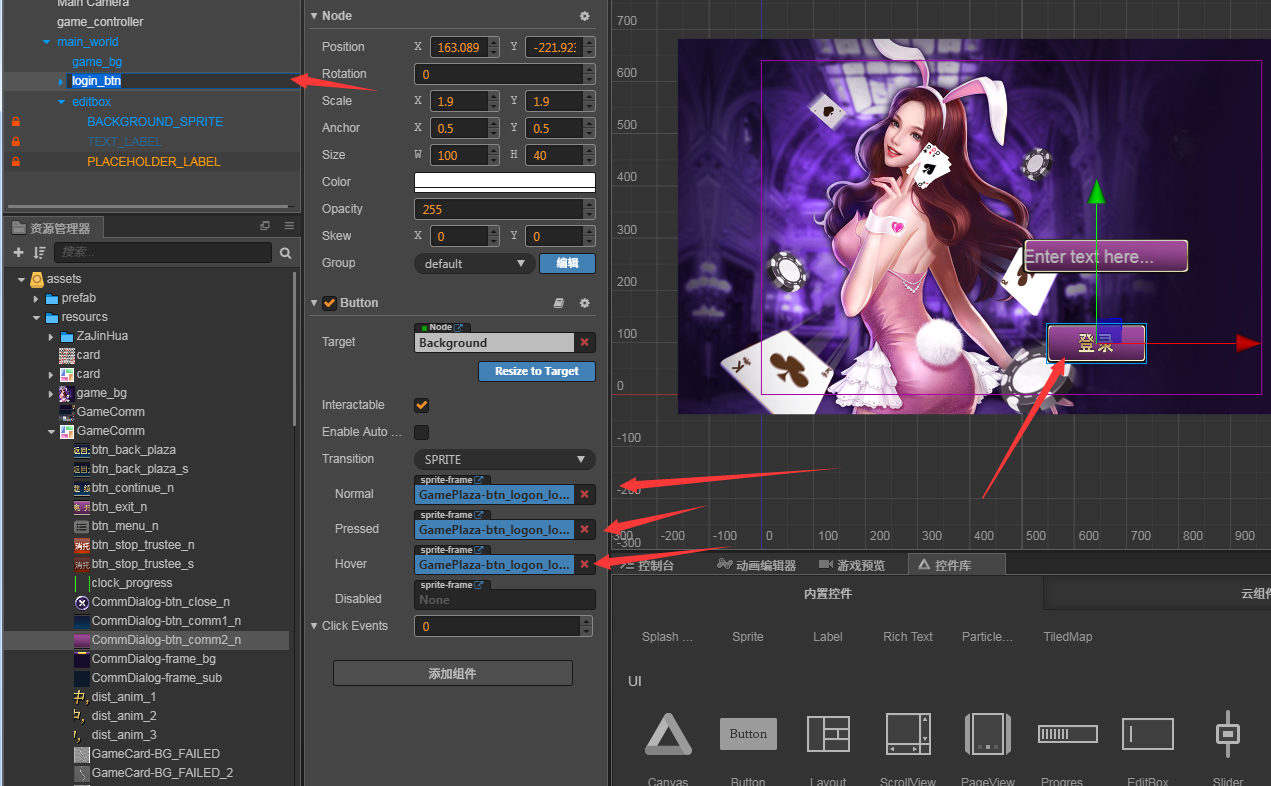Image resolution: width=1271 pixels, height=786 pixels.
Task: Click lock icon beside PLACEHOLDER_LABEL
Action: (15, 162)
